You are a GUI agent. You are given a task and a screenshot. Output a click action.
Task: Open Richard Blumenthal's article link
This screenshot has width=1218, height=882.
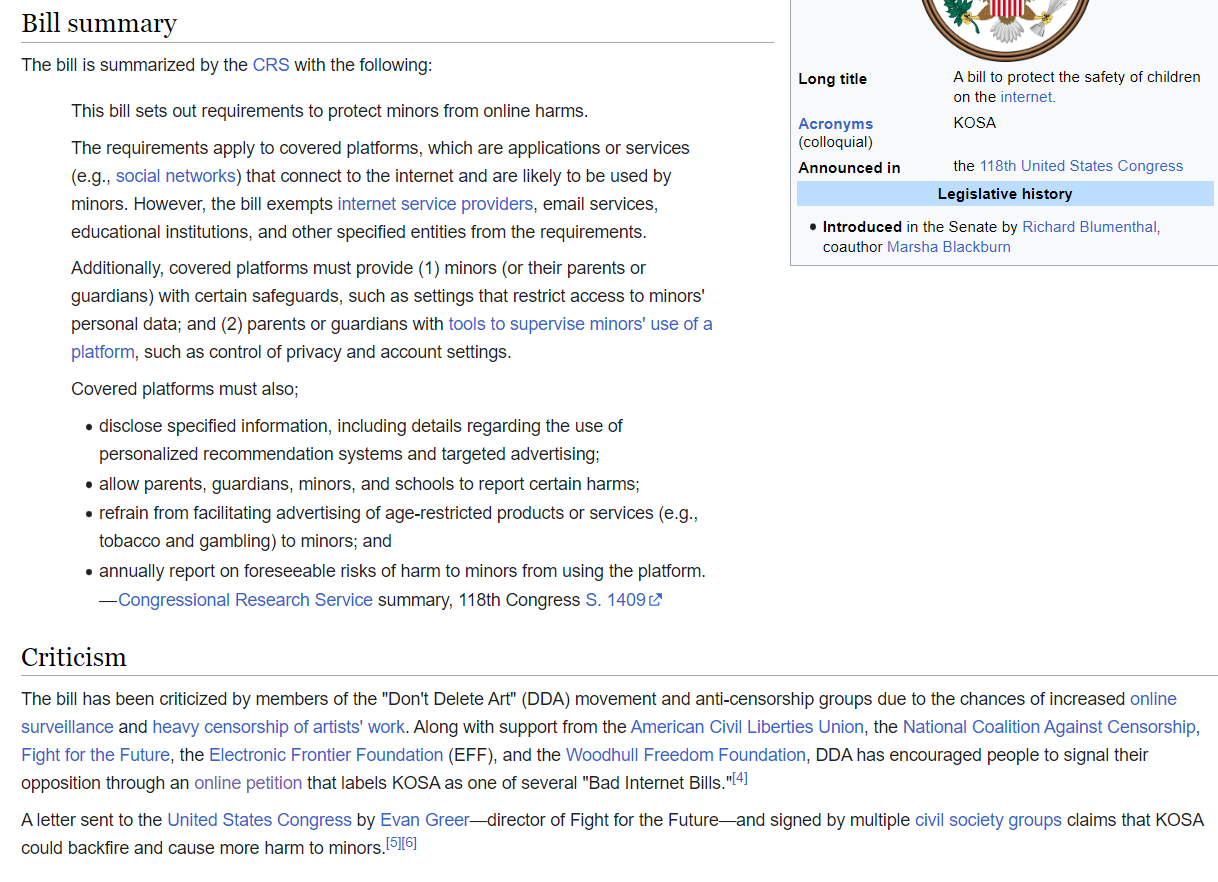(x=1089, y=227)
